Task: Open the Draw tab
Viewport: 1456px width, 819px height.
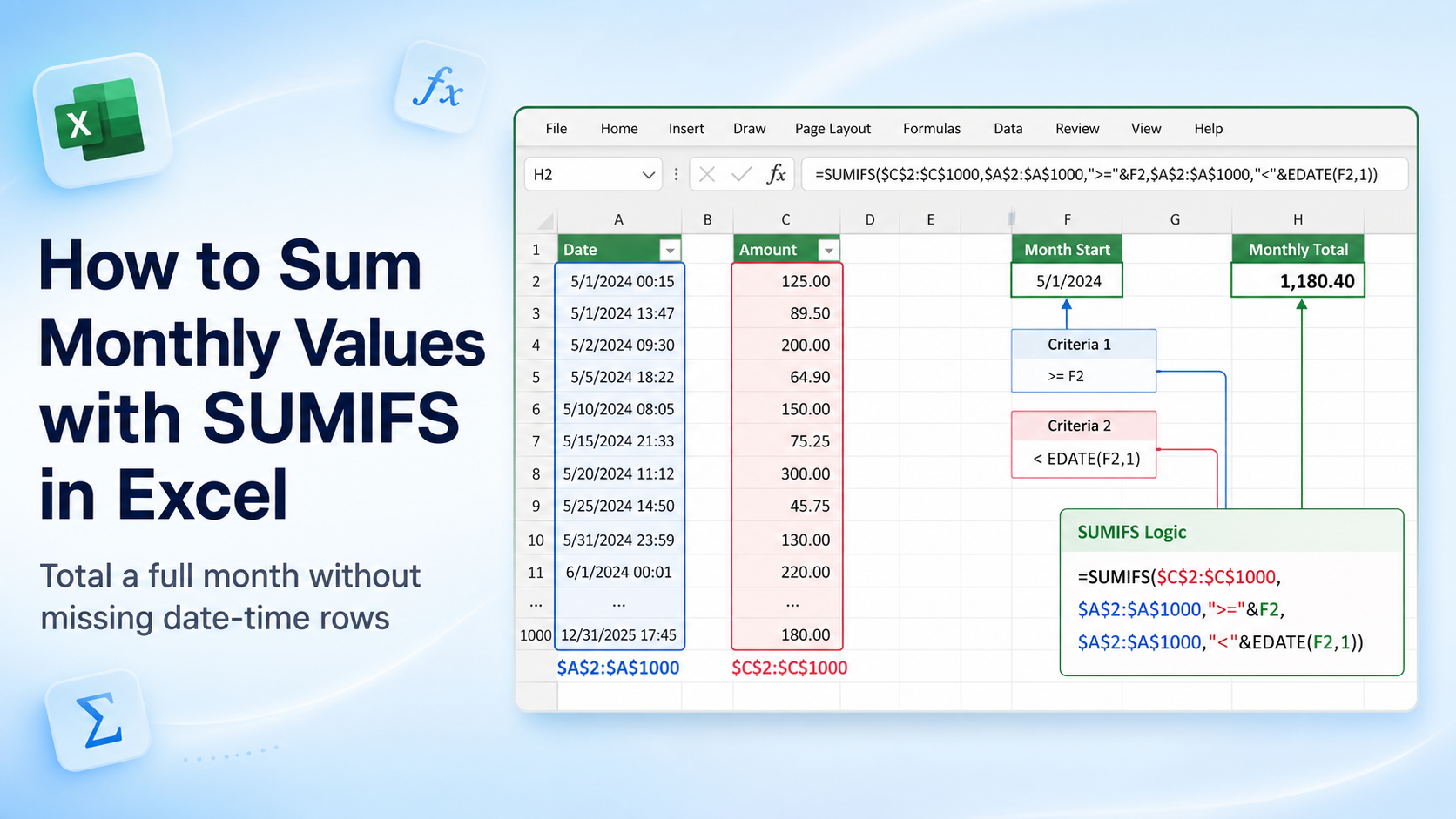Action: pos(749,128)
